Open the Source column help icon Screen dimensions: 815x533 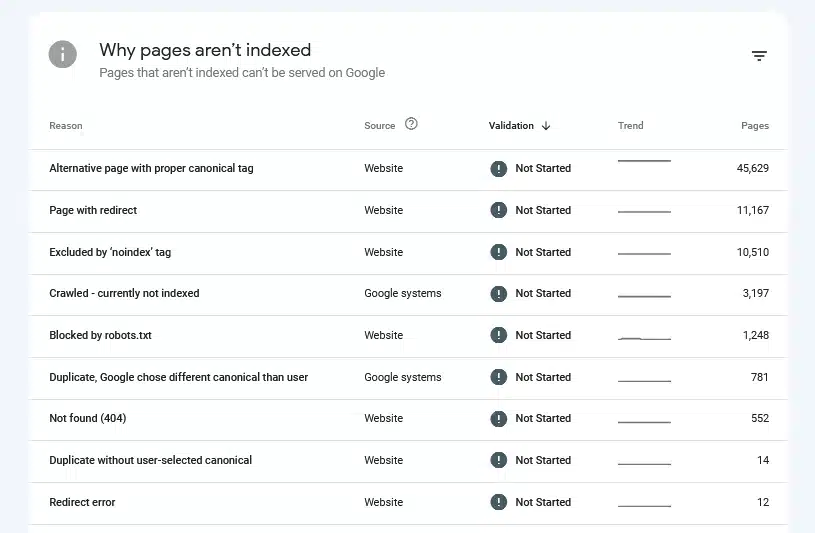411,124
